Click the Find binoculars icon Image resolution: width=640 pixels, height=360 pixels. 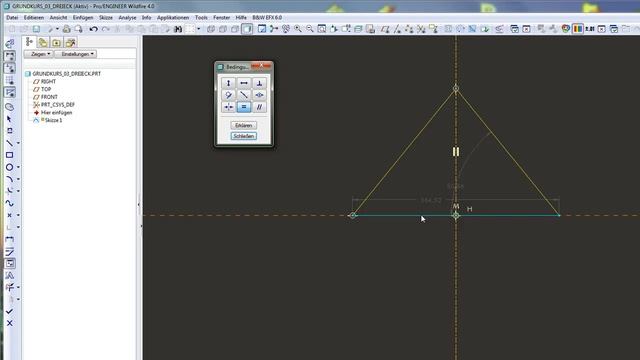178,29
